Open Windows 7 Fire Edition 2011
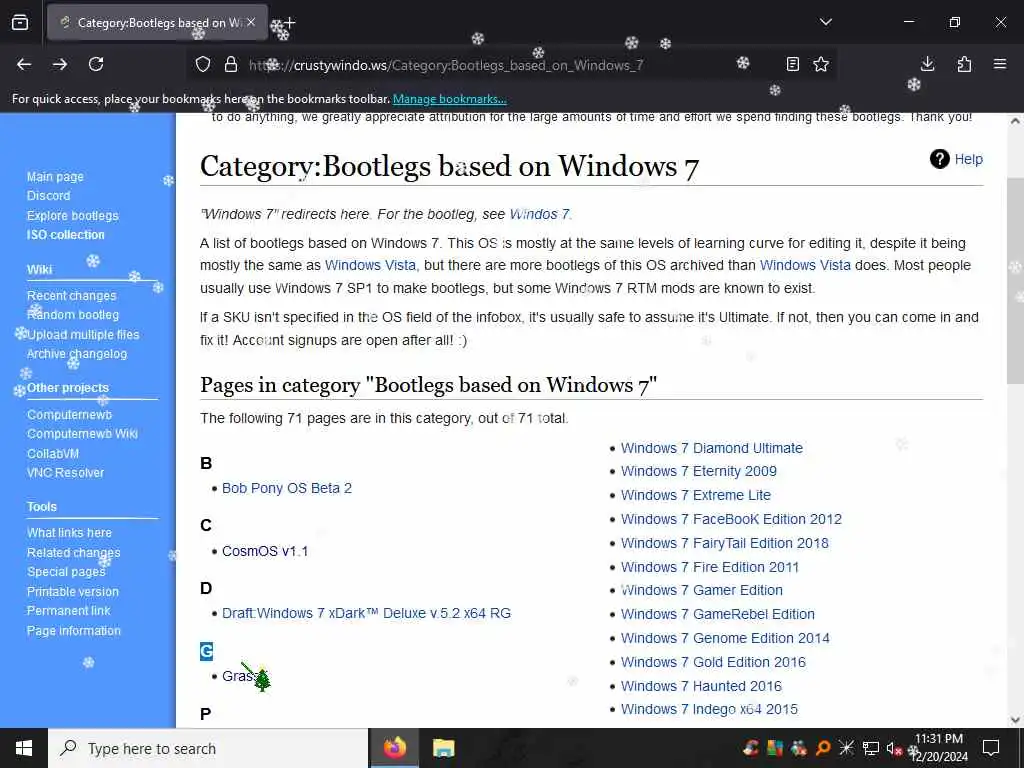The image size is (1024, 768). (x=710, y=567)
